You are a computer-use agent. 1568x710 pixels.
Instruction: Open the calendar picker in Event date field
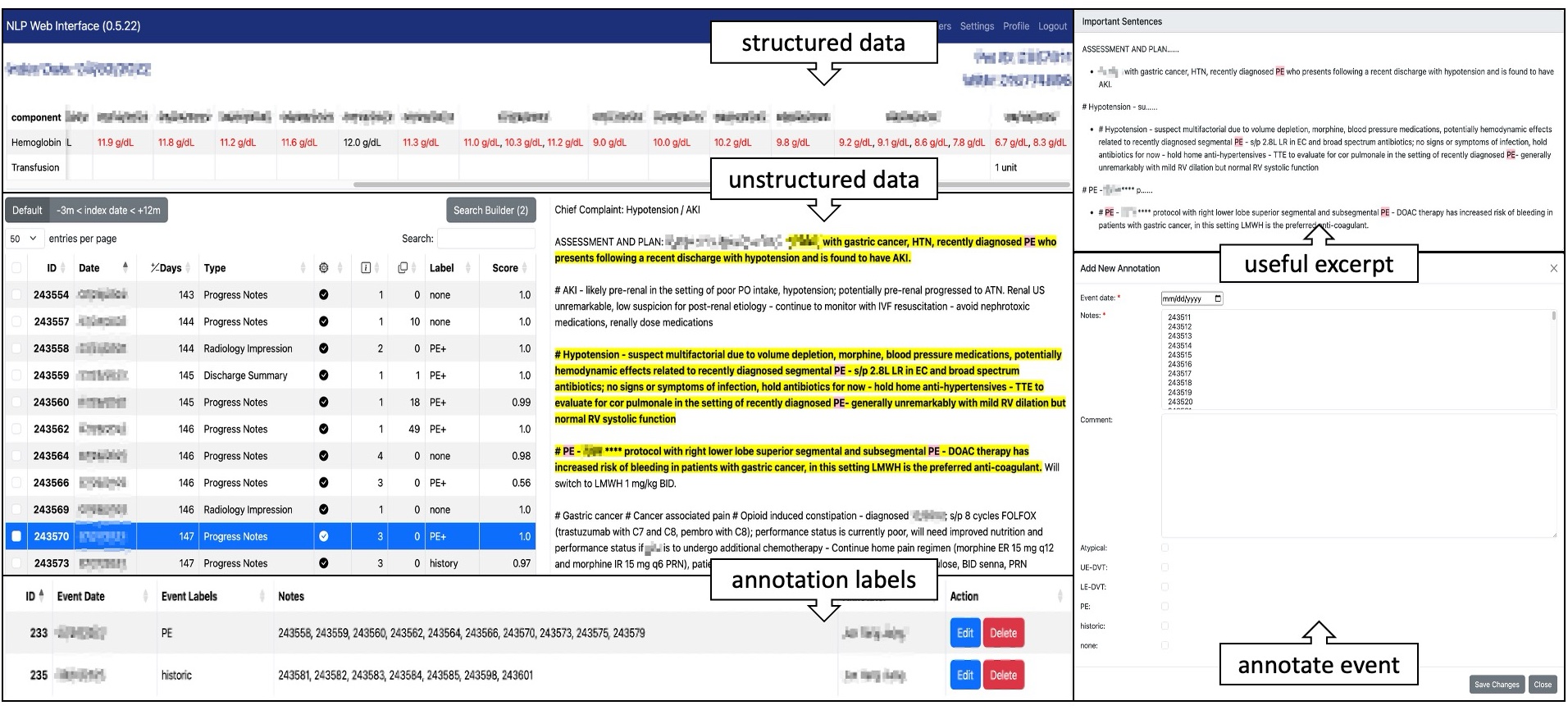coord(1218,298)
